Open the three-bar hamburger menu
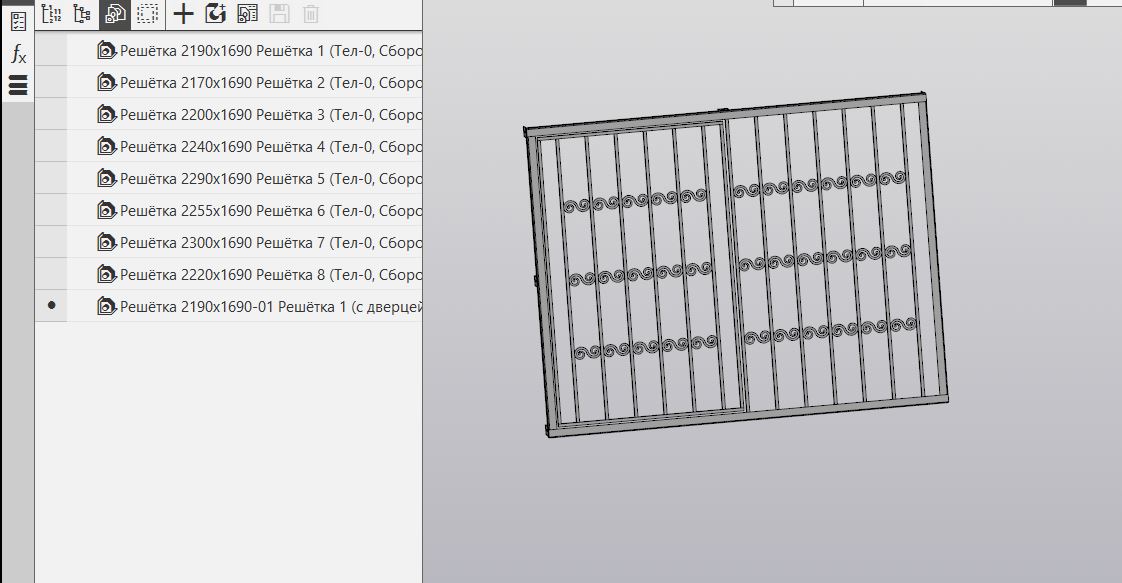 pyautogui.click(x=18, y=86)
